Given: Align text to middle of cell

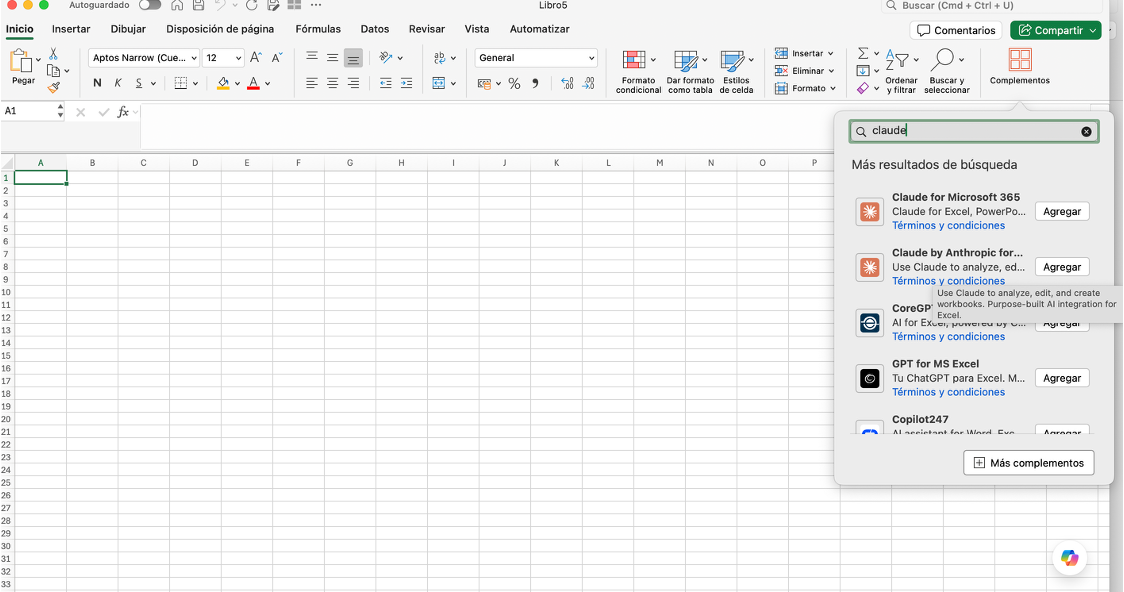Looking at the screenshot, I should click(x=333, y=57).
